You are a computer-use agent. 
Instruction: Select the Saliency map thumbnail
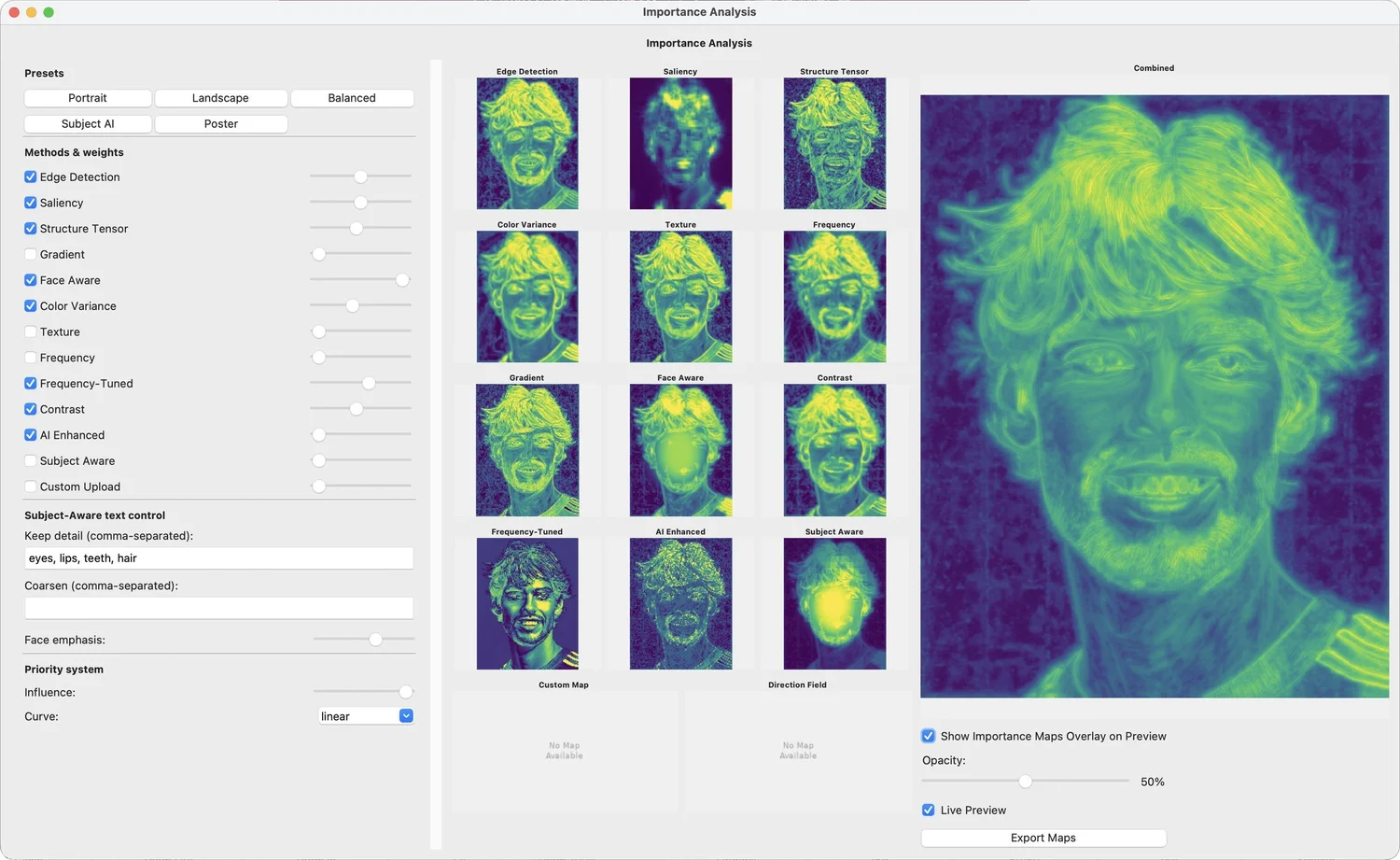(680, 143)
